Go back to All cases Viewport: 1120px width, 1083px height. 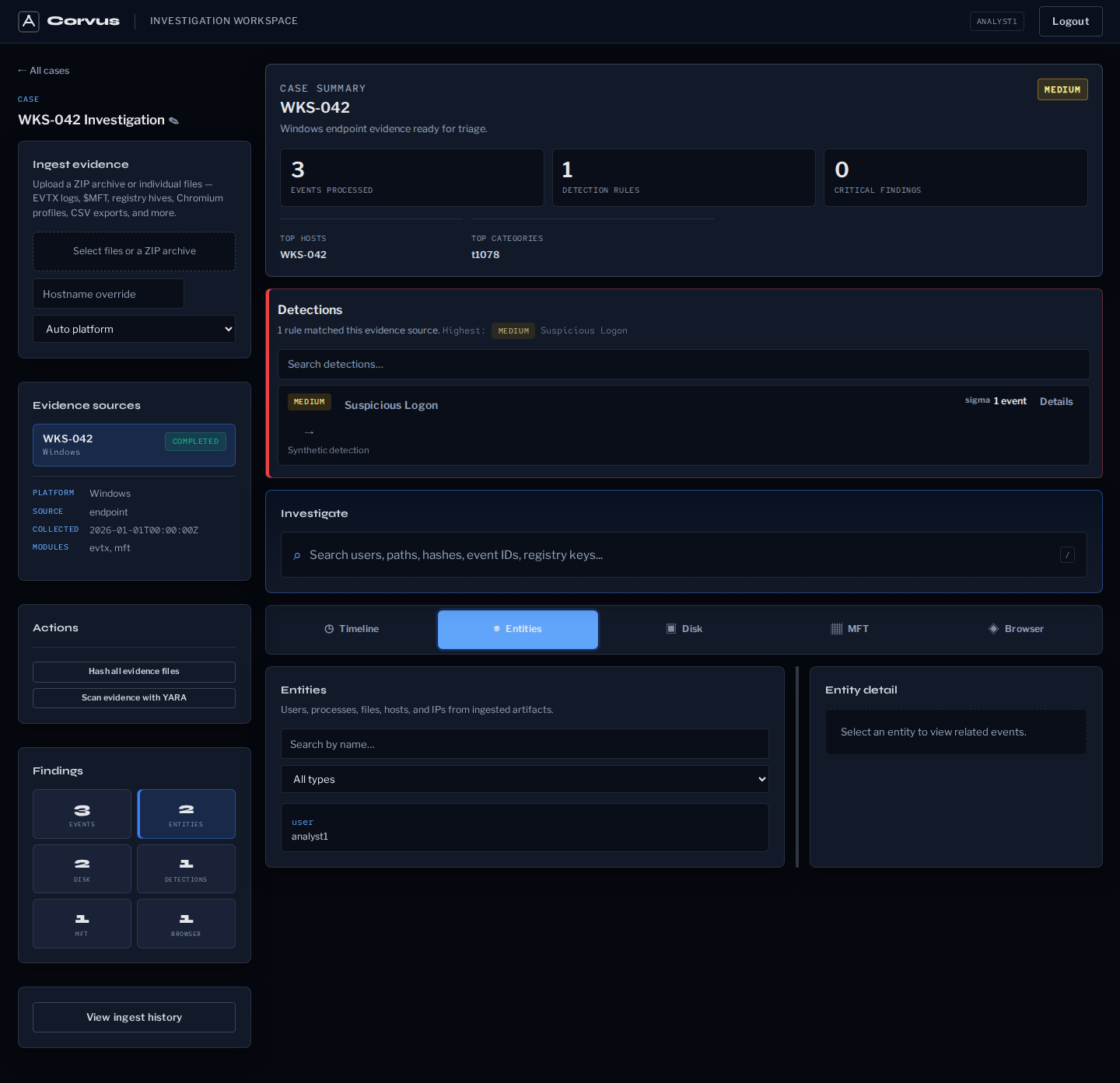pyautogui.click(x=44, y=71)
